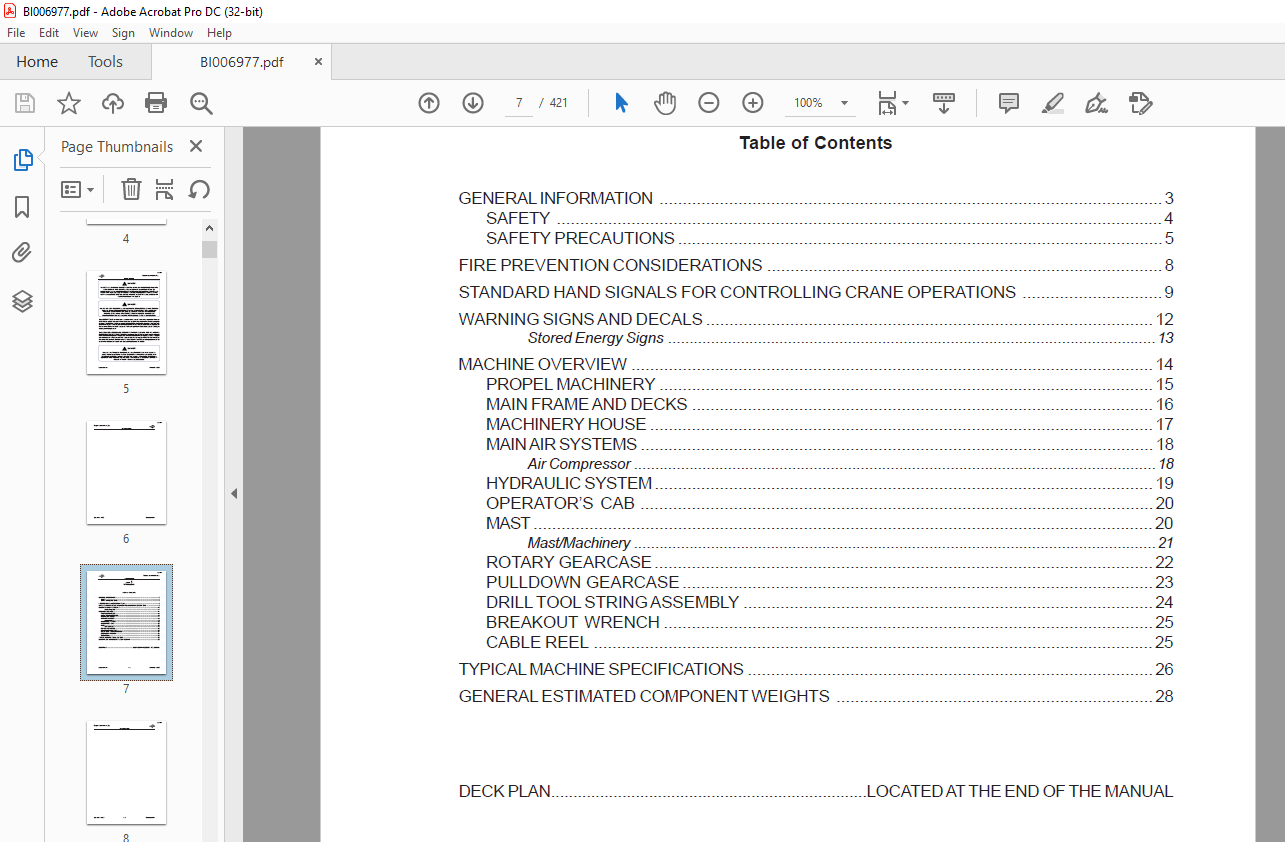
Task: Open the Find text magnifier icon
Action: tap(201, 103)
